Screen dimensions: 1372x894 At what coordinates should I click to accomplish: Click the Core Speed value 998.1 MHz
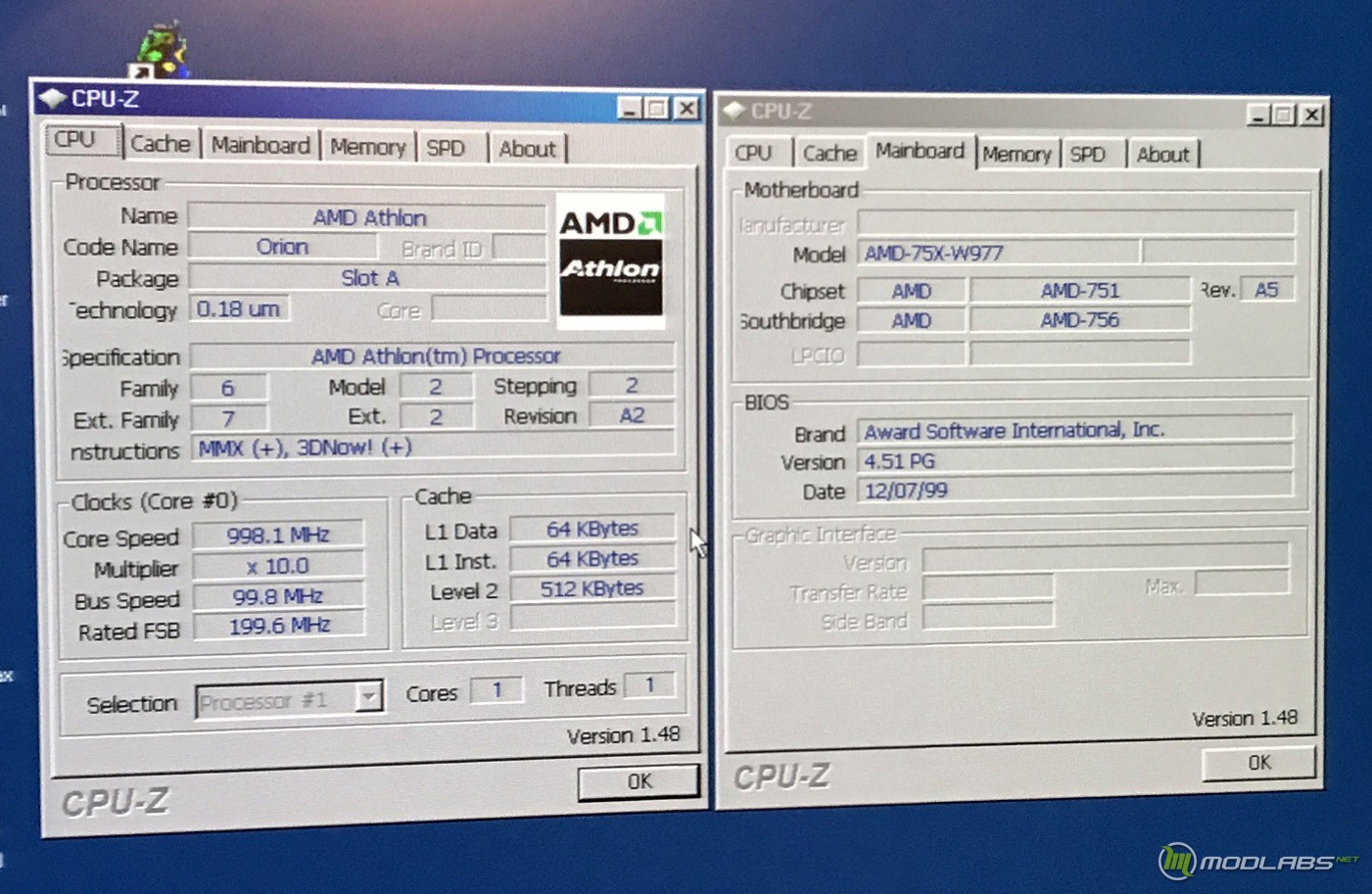point(278,535)
